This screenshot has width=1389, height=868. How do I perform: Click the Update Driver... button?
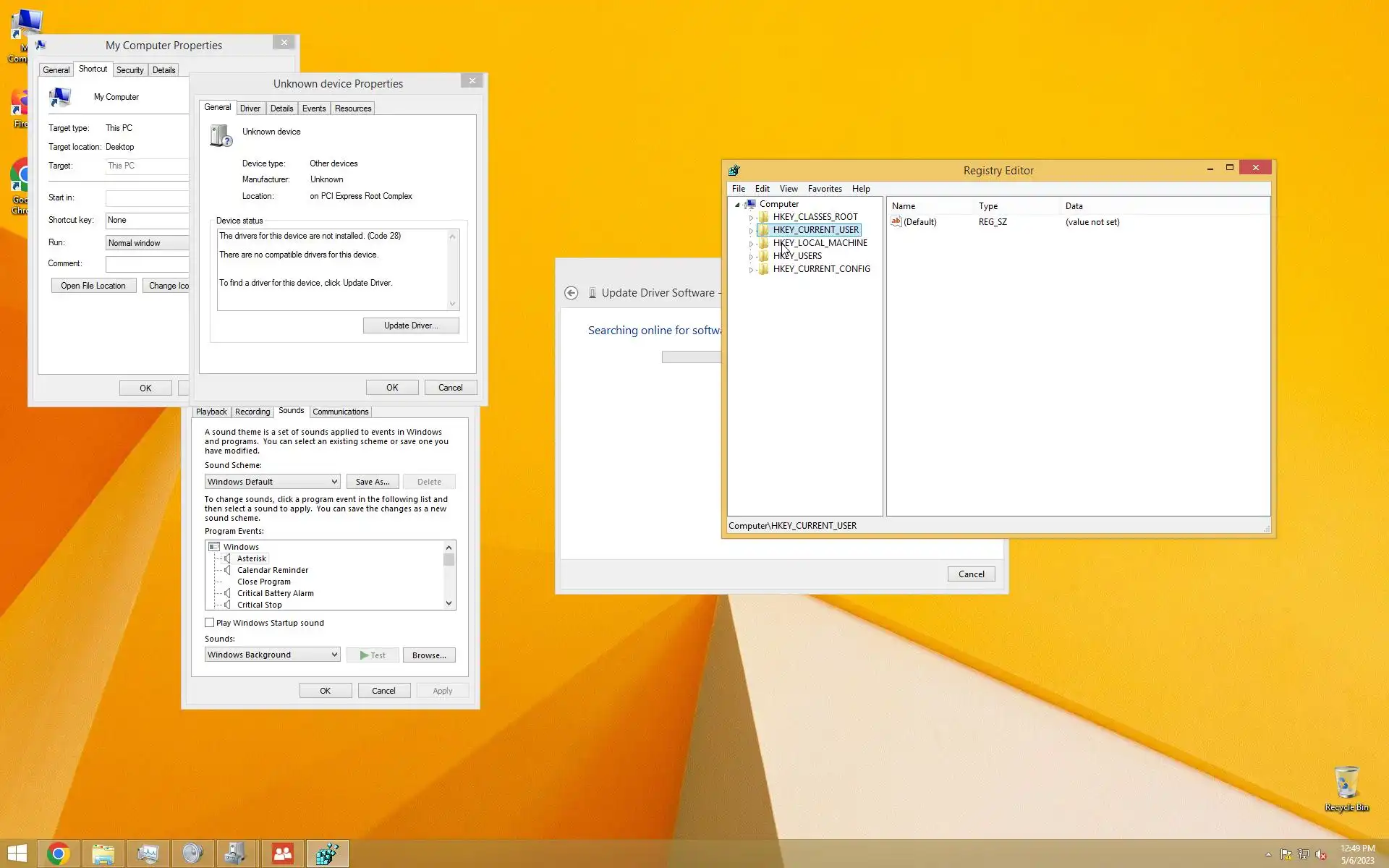[x=410, y=325]
